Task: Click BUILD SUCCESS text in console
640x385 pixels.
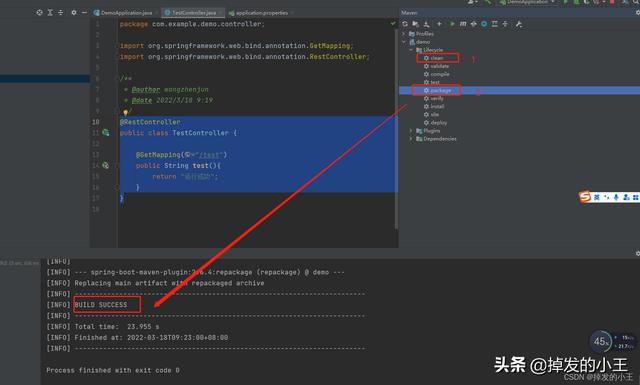Action: (101, 305)
